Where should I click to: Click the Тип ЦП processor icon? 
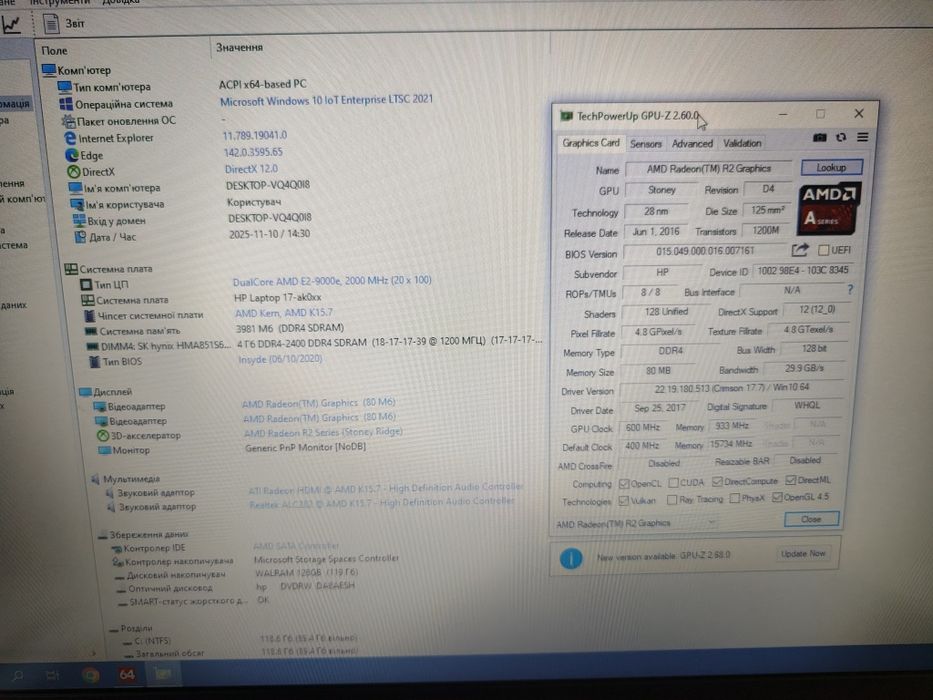86,285
